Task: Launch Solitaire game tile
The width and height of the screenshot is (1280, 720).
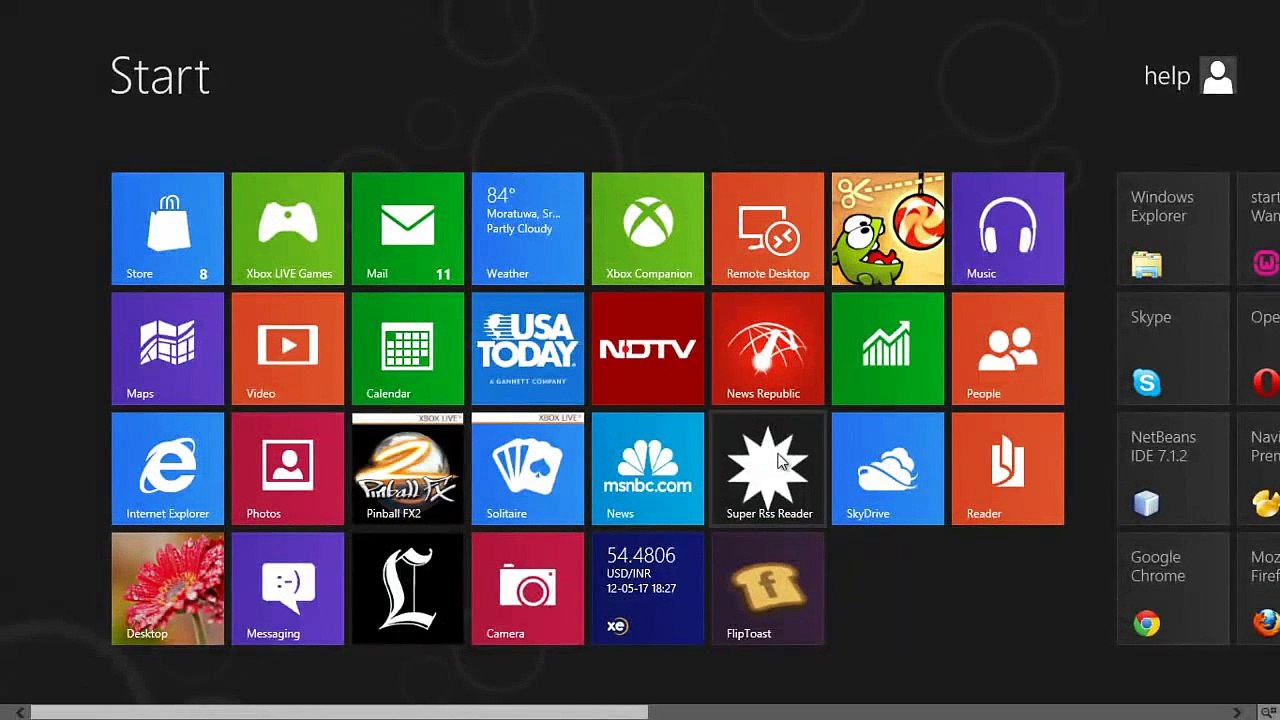Action: (527, 469)
